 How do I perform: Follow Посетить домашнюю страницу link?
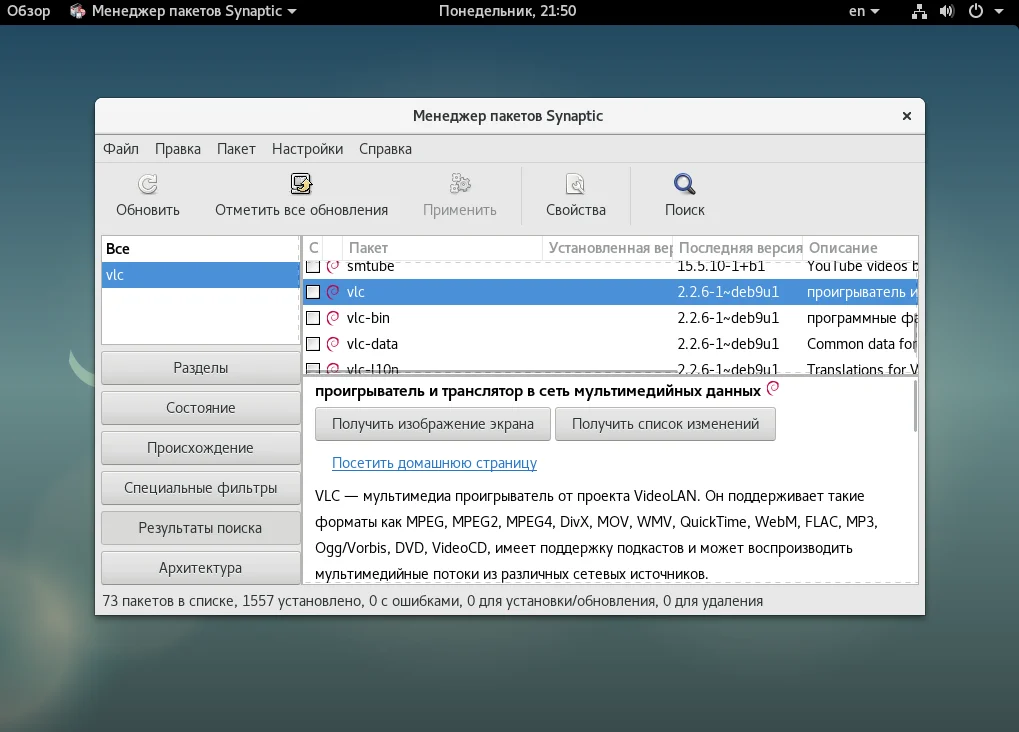click(x=434, y=463)
